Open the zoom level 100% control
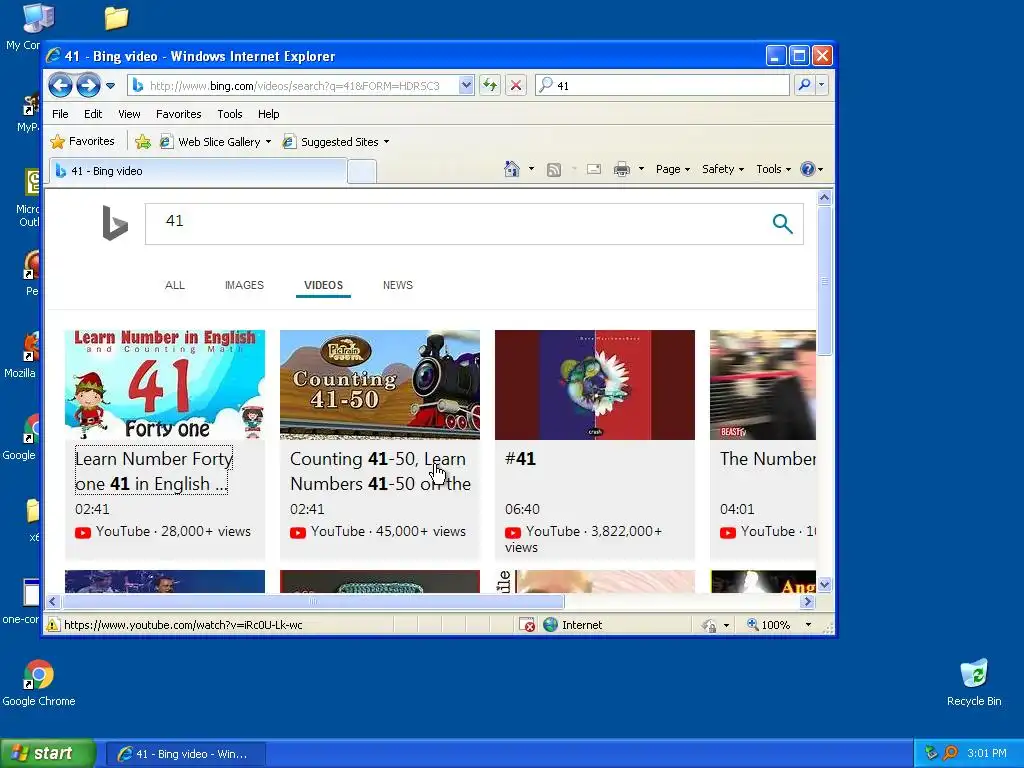Viewport: 1024px width, 768px height. [x=769, y=625]
